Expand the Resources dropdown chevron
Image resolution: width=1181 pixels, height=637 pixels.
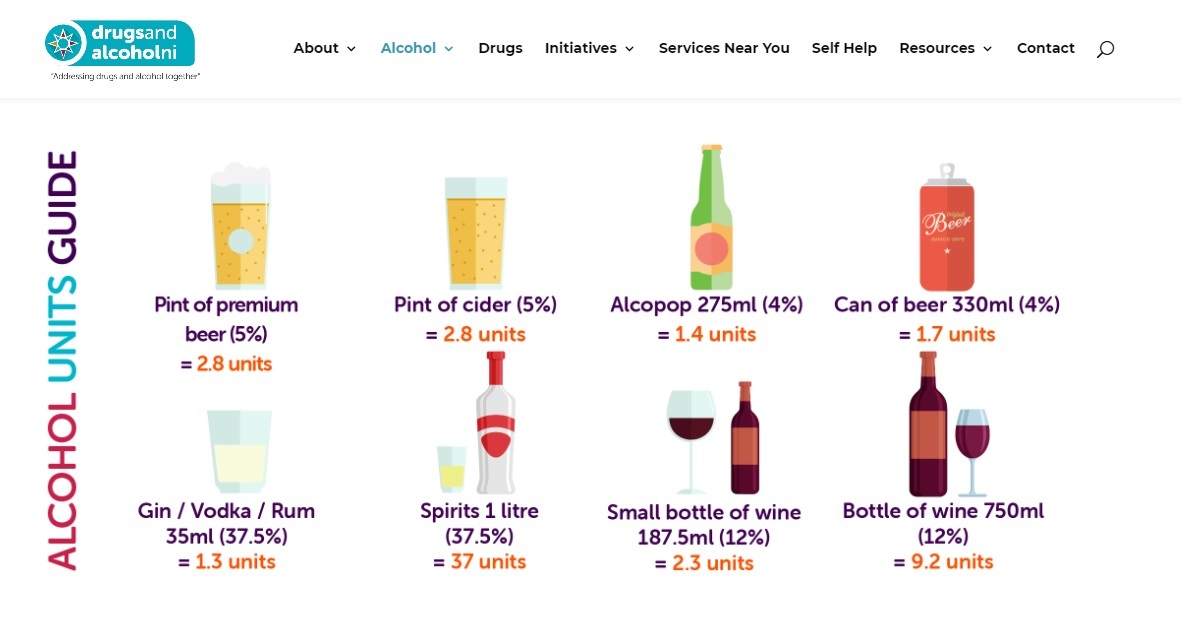[987, 49]
